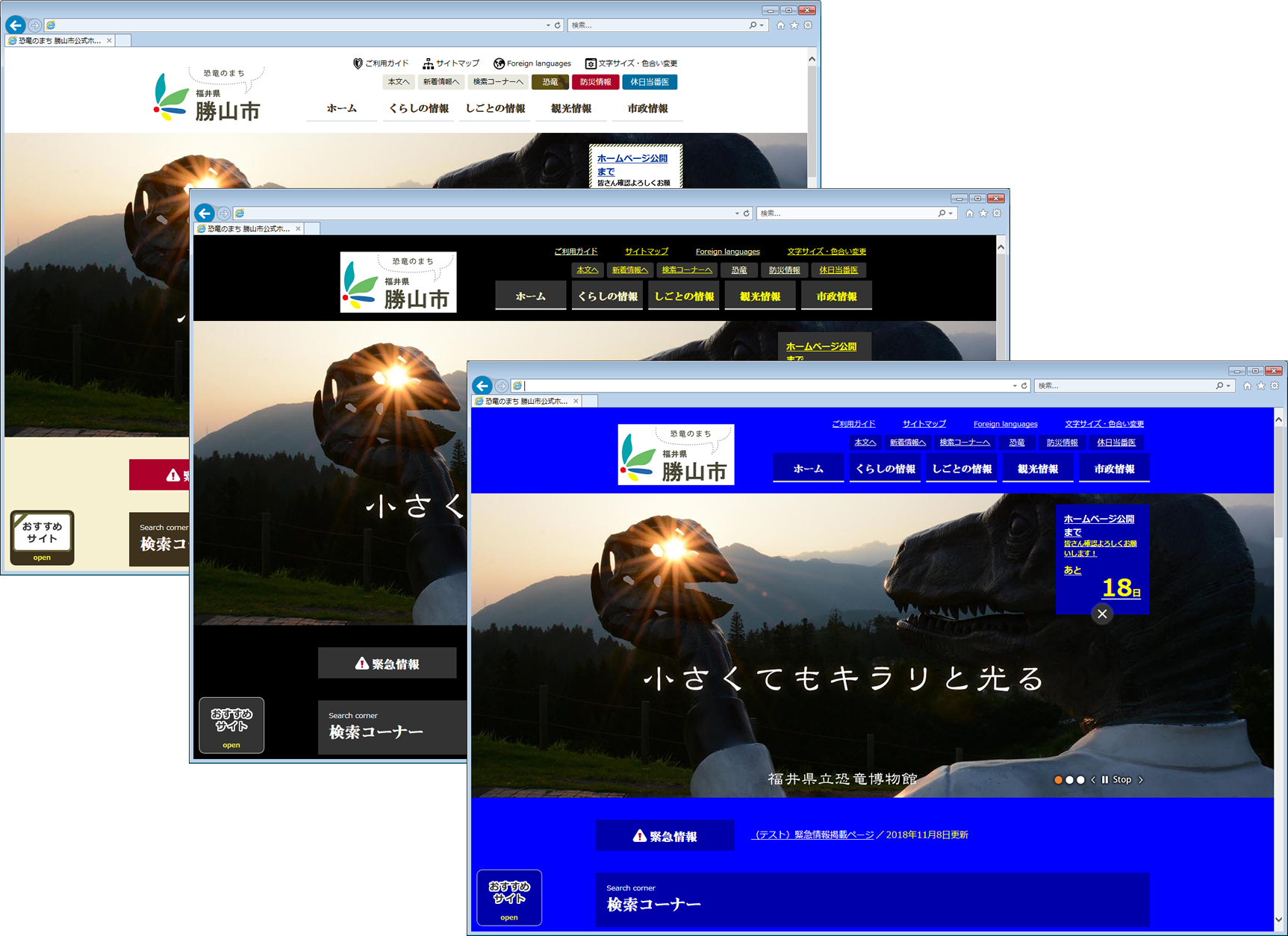
Task: Go to the previous slide arrow
Action: pos(1093,780)
